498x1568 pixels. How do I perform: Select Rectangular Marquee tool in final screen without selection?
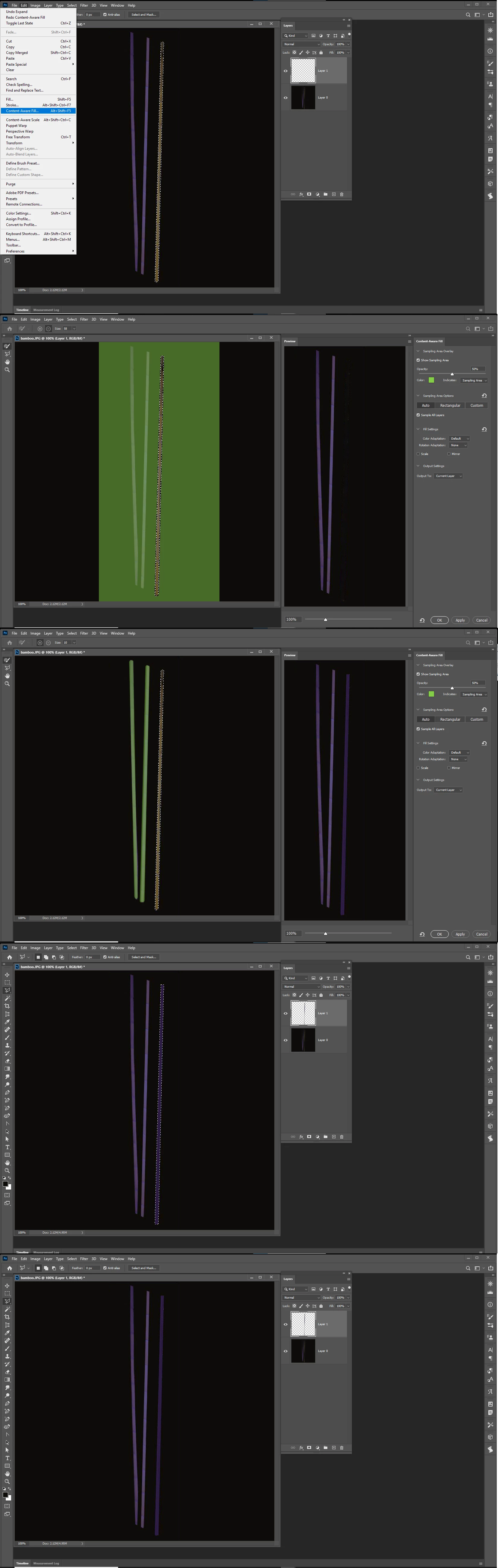(7, 1294)
